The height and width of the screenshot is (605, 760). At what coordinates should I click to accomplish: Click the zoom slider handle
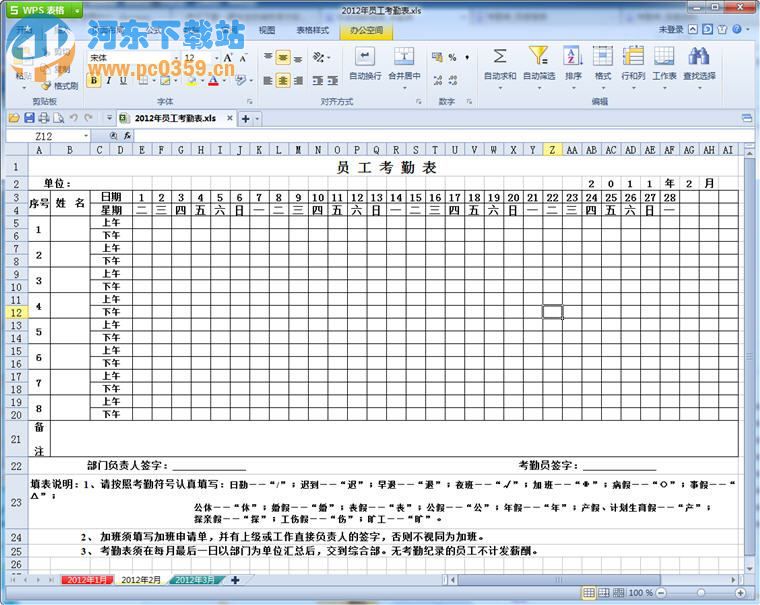coord(700,592)
